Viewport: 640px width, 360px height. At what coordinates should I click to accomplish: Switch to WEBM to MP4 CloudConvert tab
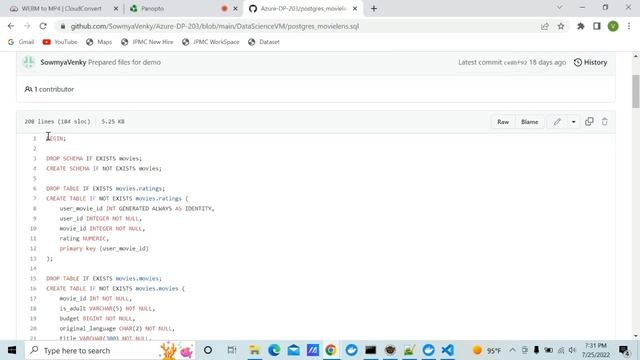coord(61,9)
